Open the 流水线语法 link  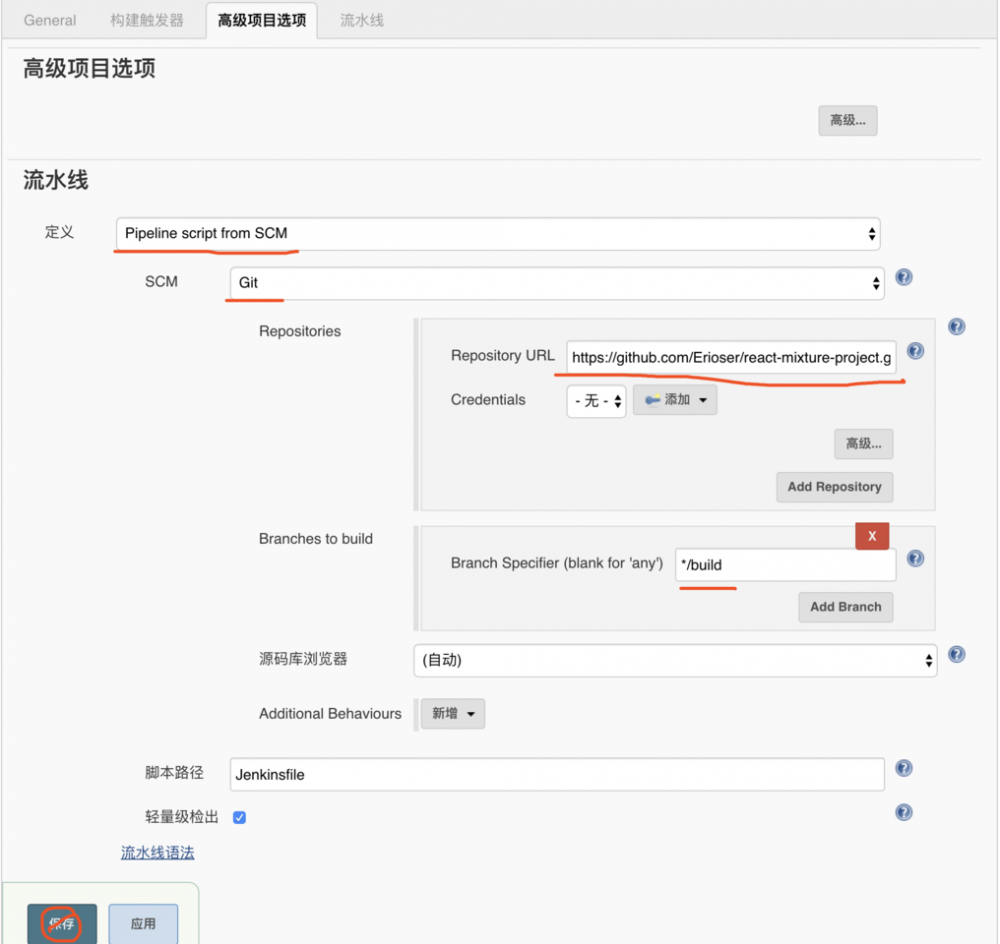(x=158, y=853)
